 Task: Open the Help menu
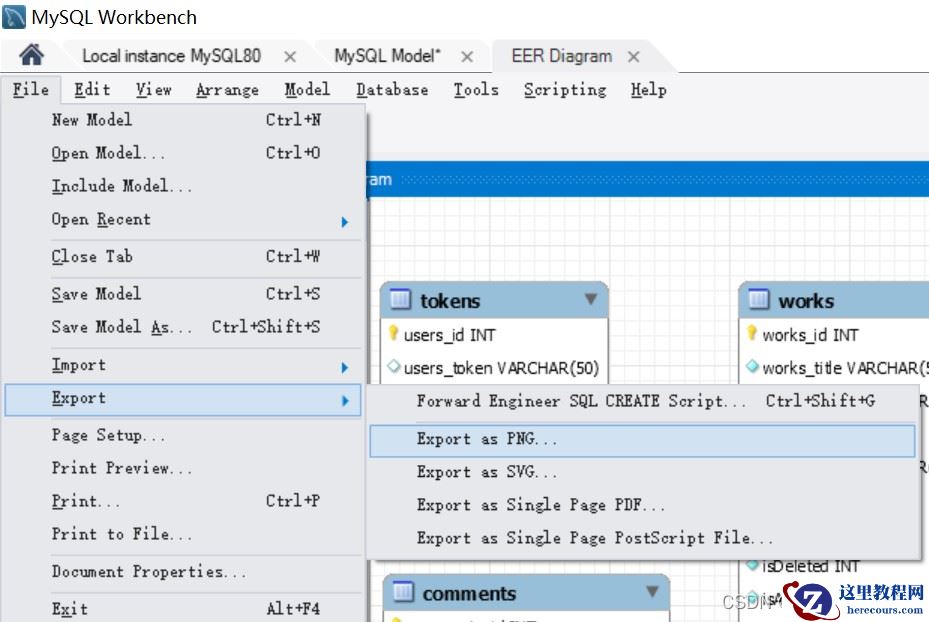648,89
